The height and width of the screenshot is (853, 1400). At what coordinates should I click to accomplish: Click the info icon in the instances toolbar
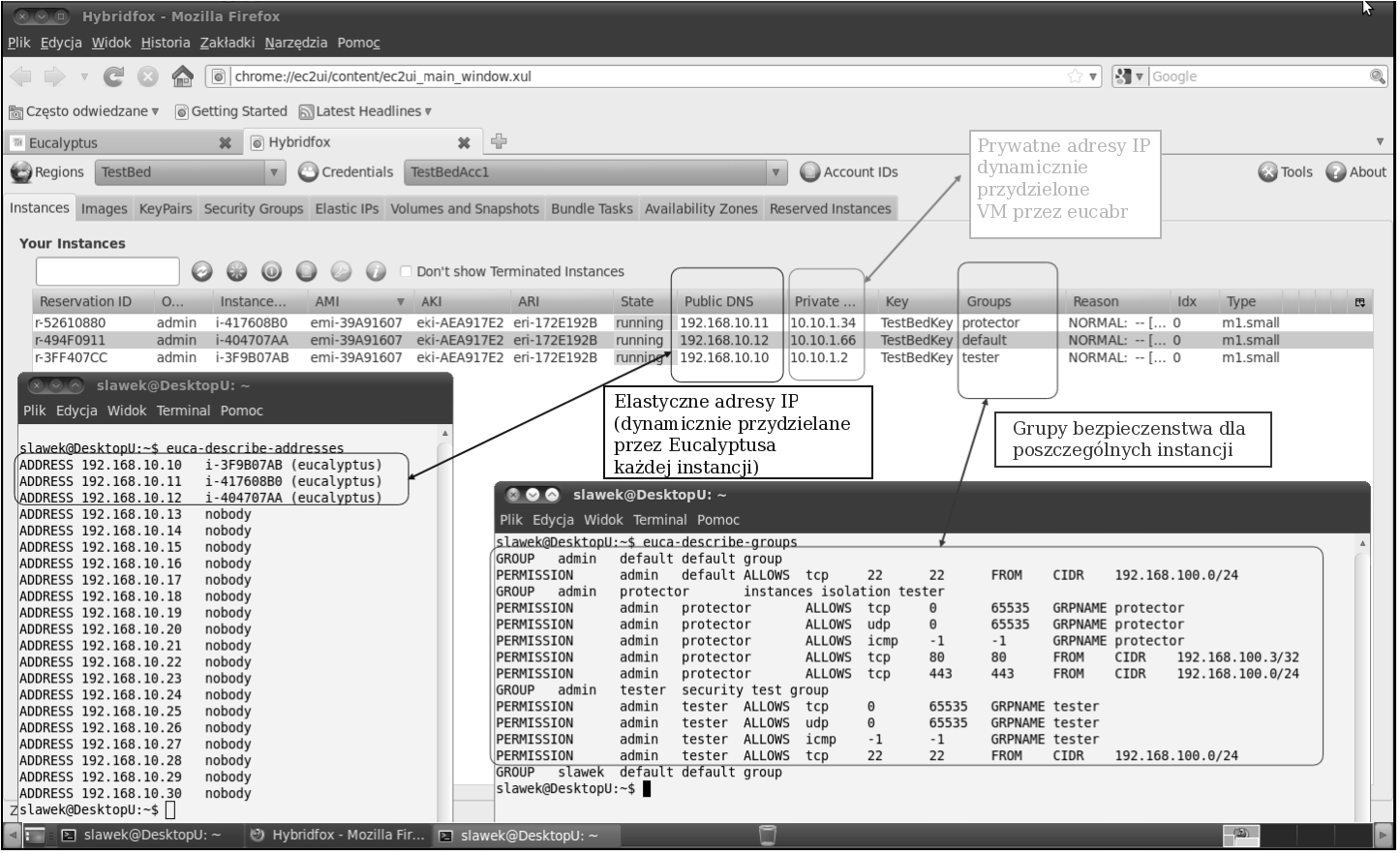[377, 272]
